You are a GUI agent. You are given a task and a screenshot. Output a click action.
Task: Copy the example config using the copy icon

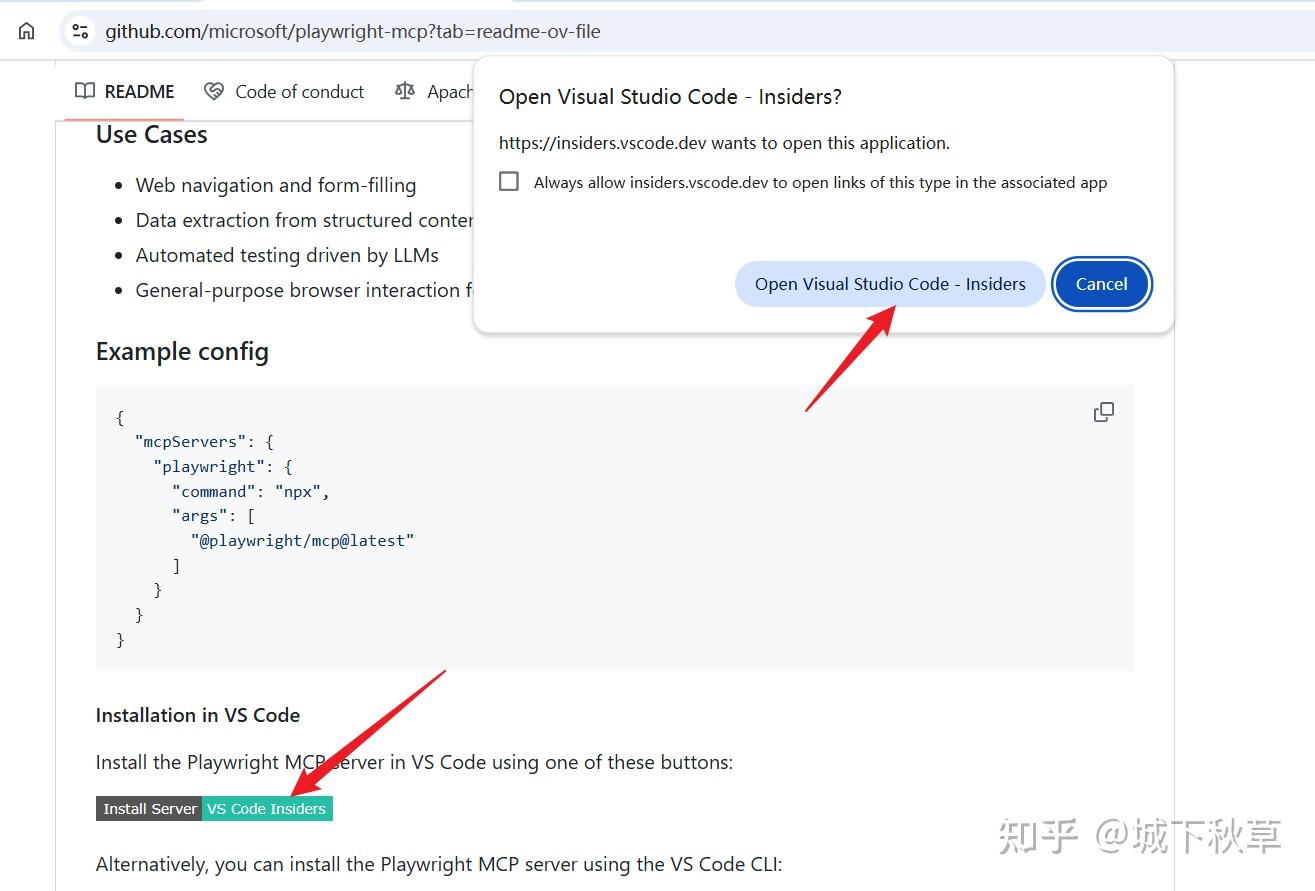click(1103, 411)
